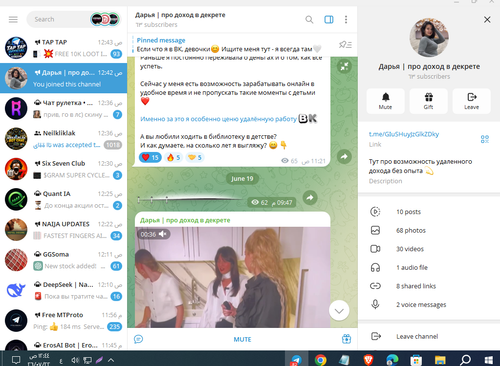Click the pinned message banner text

click(x=229, y=49)
